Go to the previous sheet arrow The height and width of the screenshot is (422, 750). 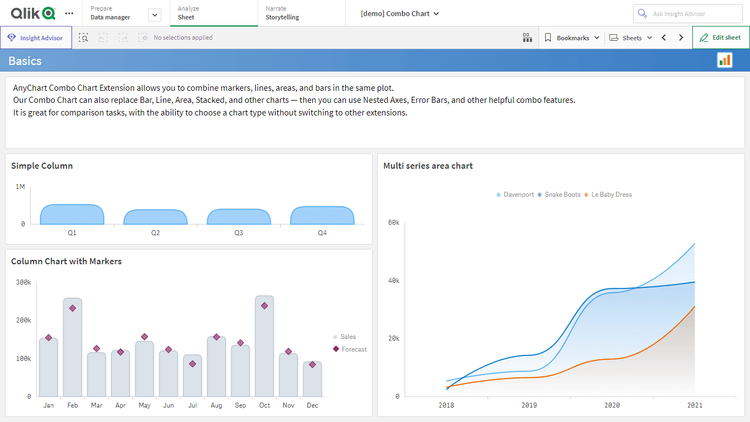coord(663,37)
